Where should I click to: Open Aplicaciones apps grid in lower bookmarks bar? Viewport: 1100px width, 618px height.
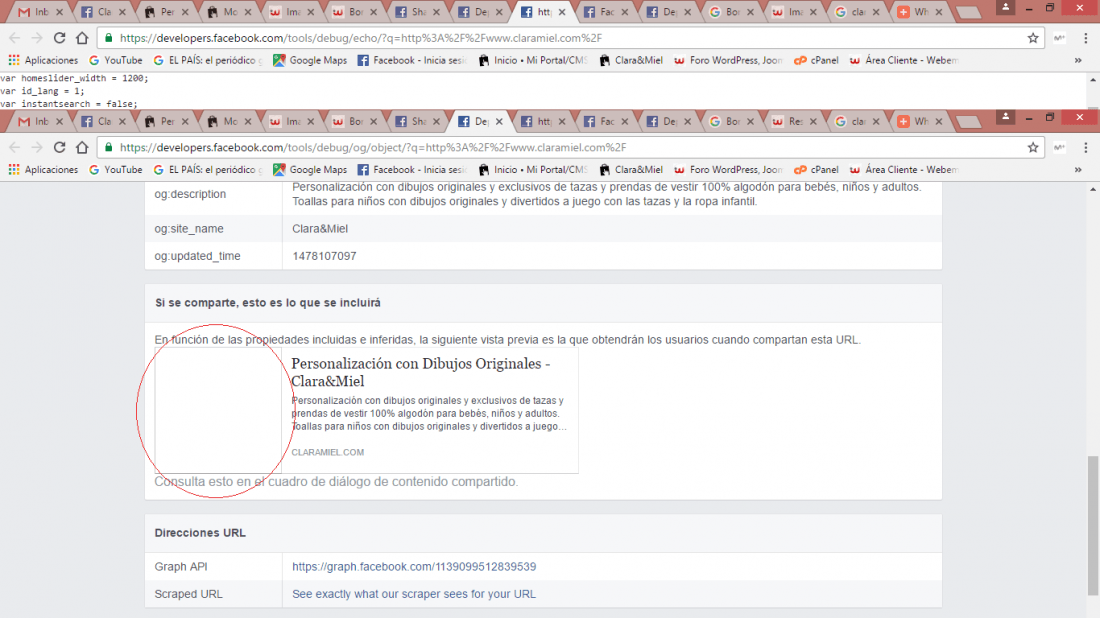click(x=43, y=170)
